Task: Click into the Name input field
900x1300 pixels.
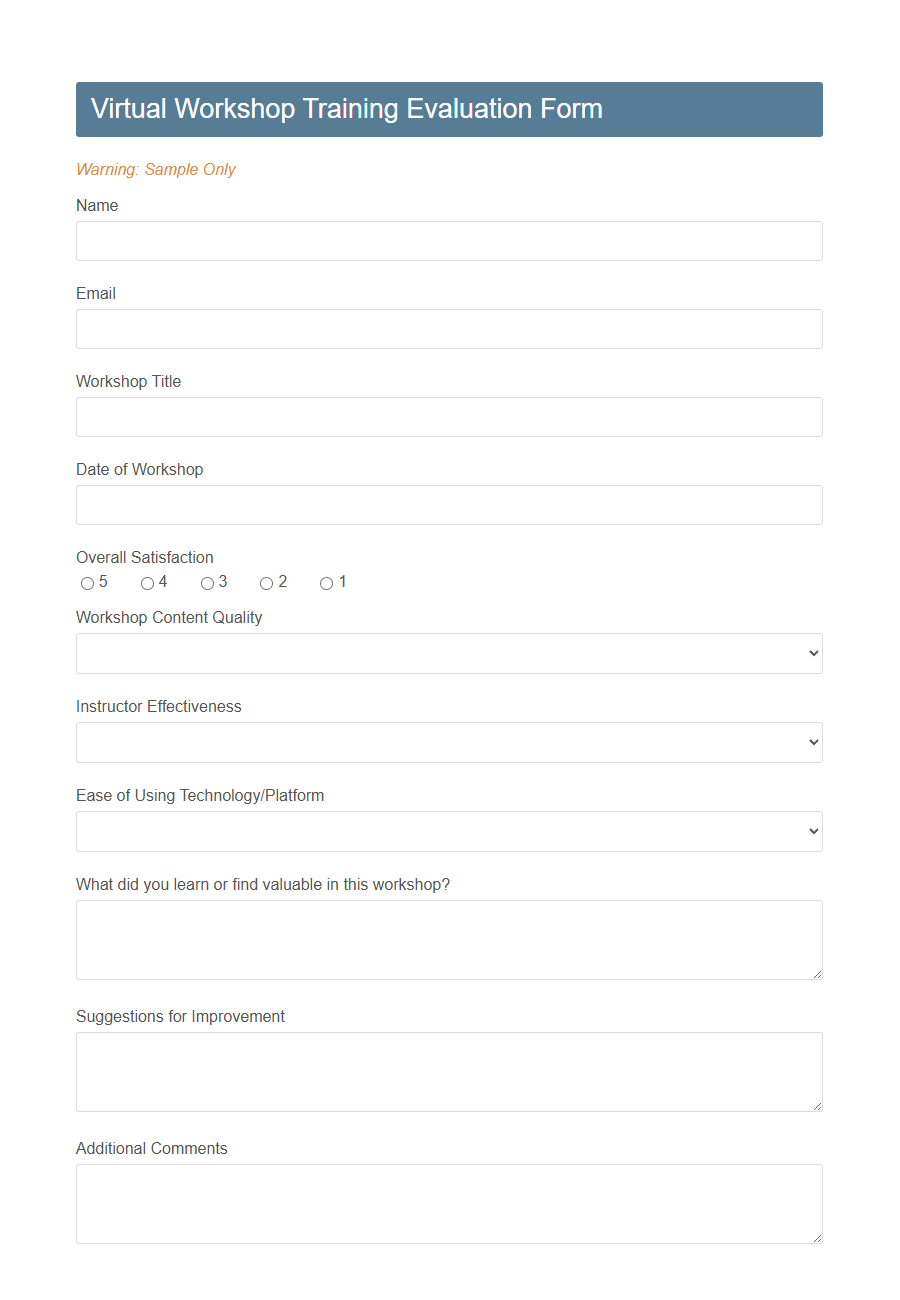Action: click(449, 241)
